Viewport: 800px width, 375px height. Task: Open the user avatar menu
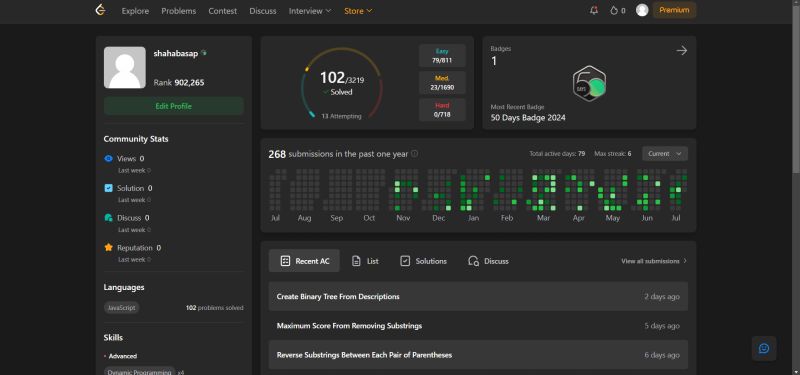(642, 10)
